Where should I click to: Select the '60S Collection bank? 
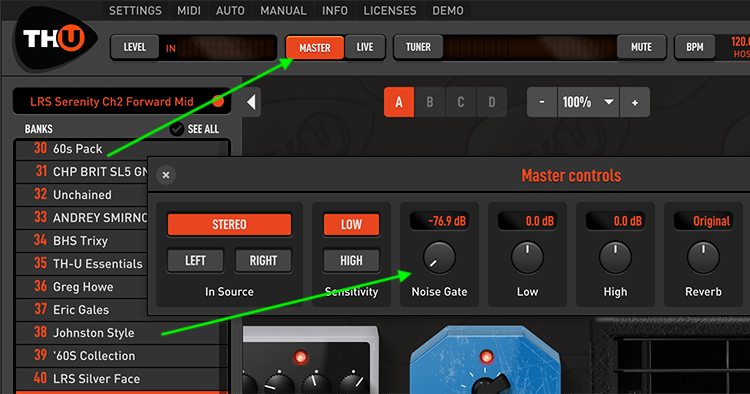click(122, 355)
